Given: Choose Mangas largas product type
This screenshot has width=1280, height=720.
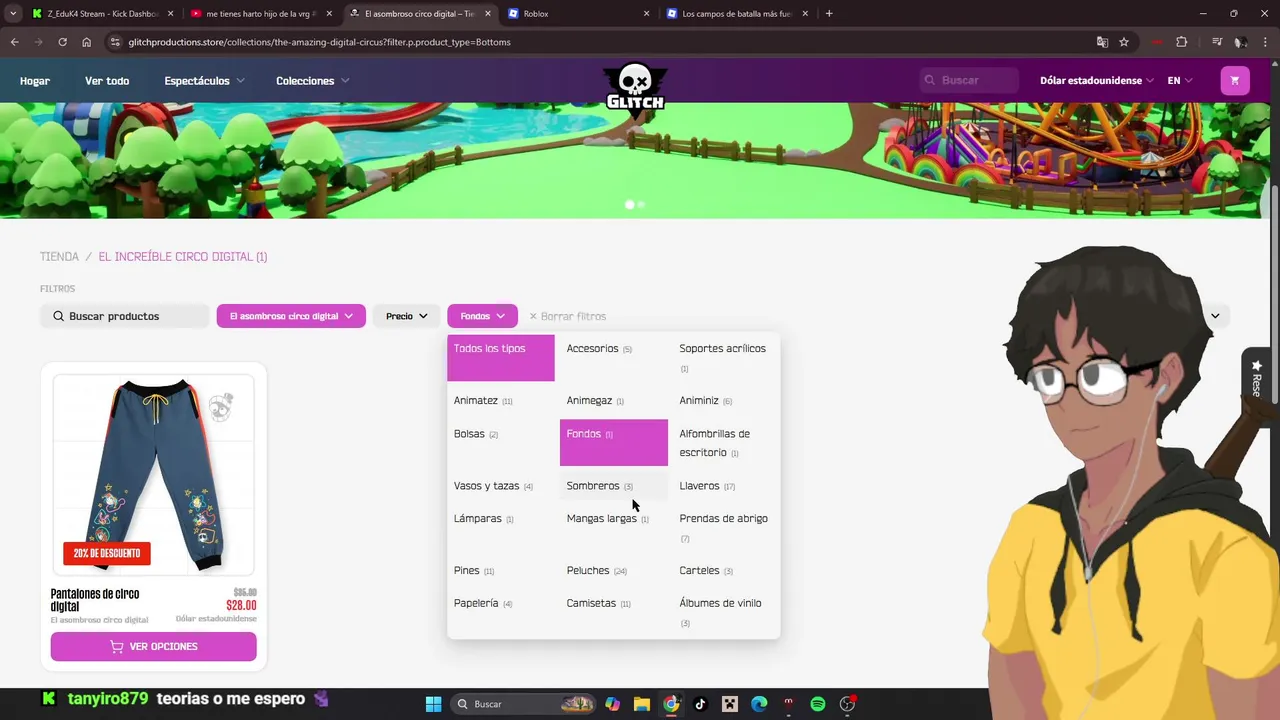Looking at the screenshot, I should click(x=607, y=519).
